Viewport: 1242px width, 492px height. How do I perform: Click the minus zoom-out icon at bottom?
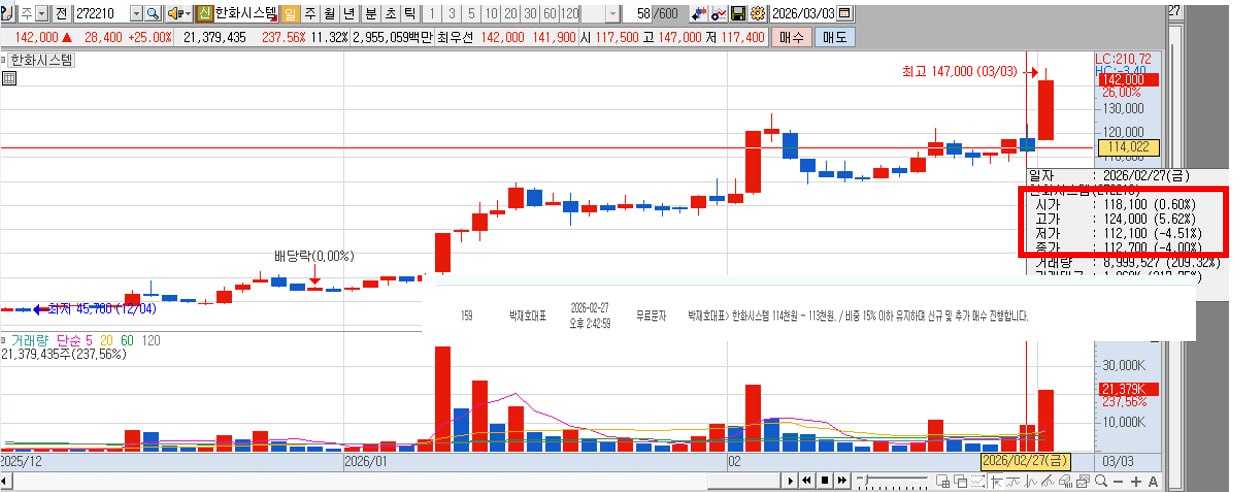1118,482
